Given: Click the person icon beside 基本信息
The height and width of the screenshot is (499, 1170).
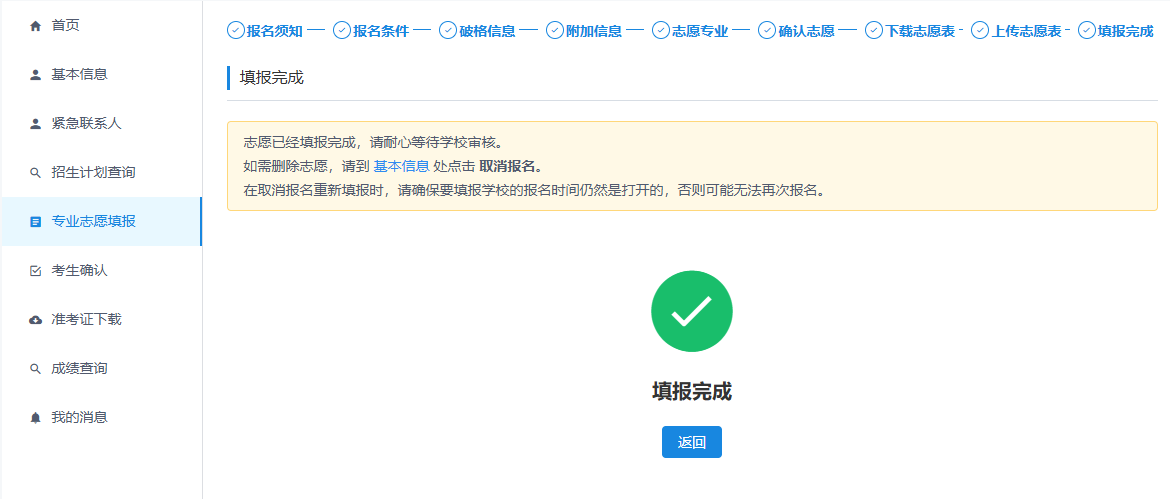Looking at the screenshot, I should point(36,74).
